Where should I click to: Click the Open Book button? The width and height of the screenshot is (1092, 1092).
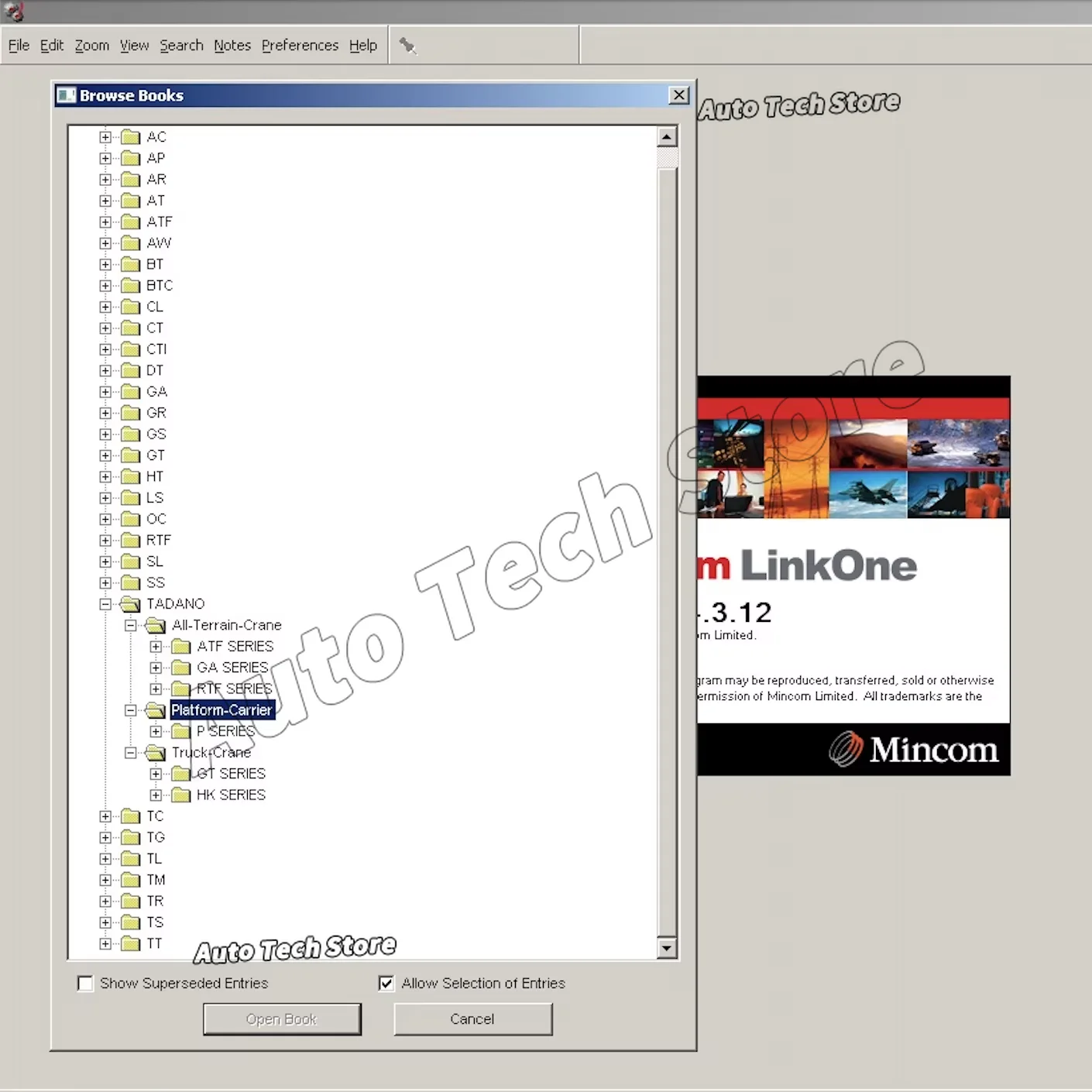coord(282,1019)
